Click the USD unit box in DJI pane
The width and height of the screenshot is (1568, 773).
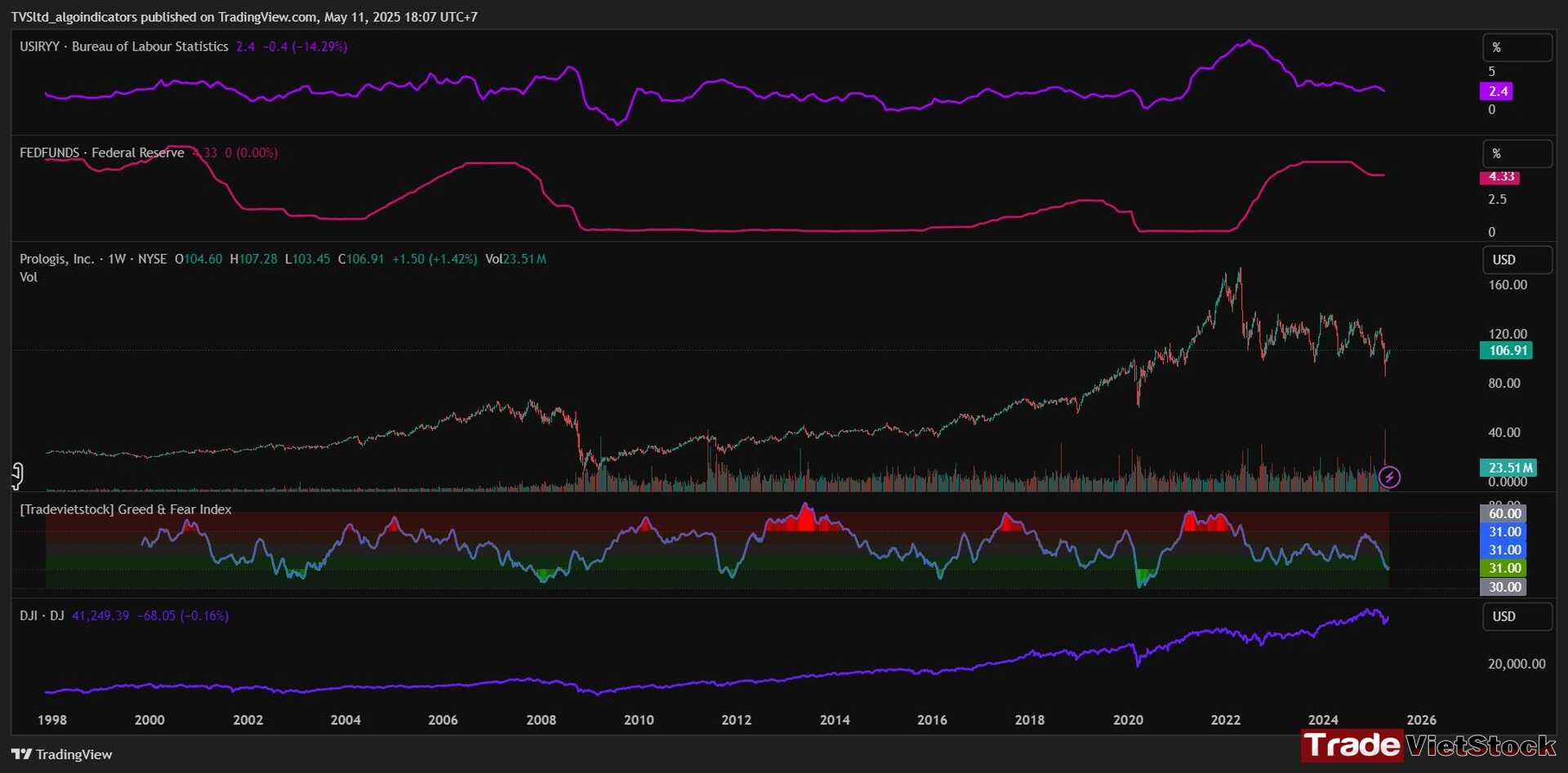pos(1517,616)
